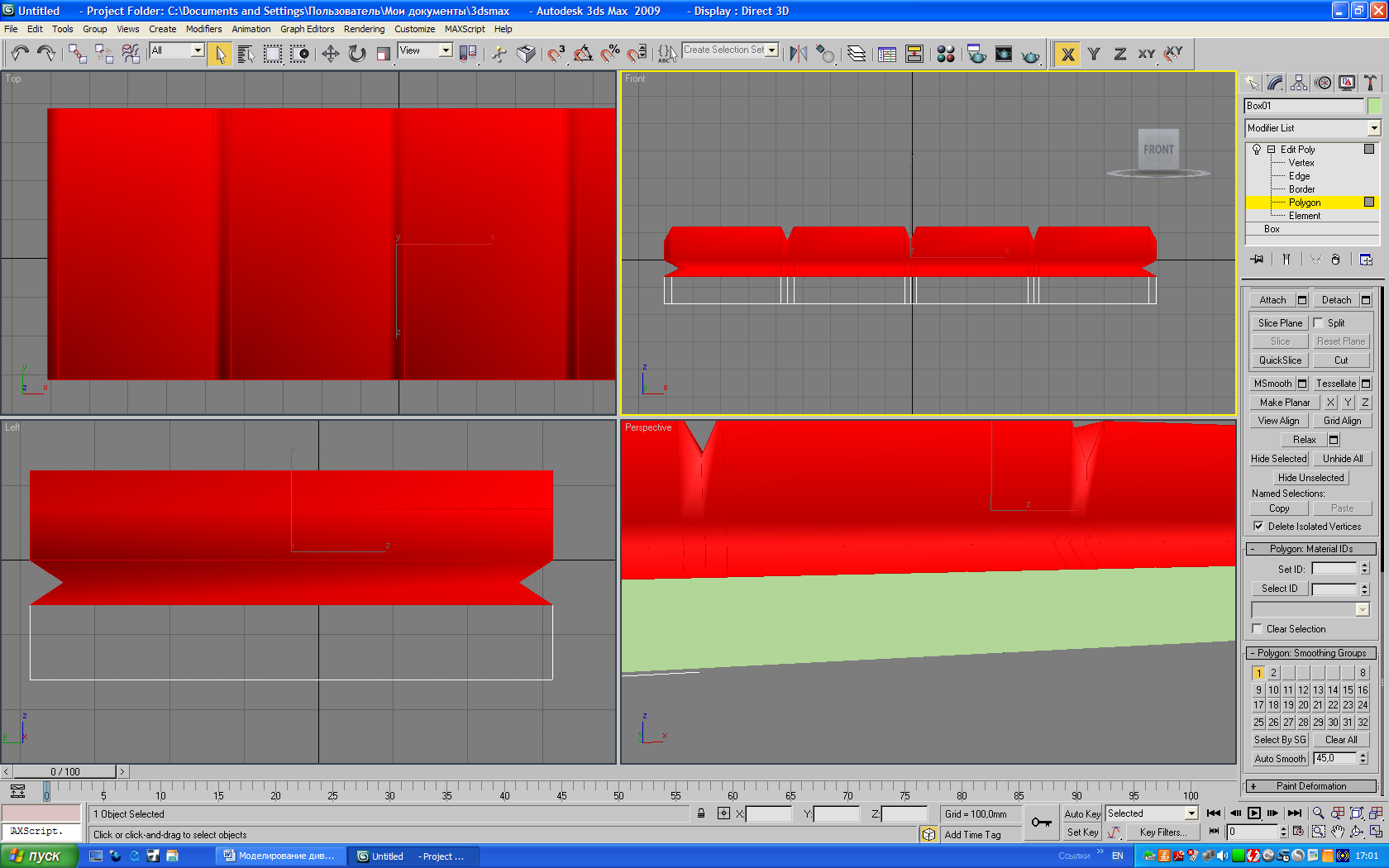
Task: Open the Utilities hammer panel tab
Action: click(1371, 83)
